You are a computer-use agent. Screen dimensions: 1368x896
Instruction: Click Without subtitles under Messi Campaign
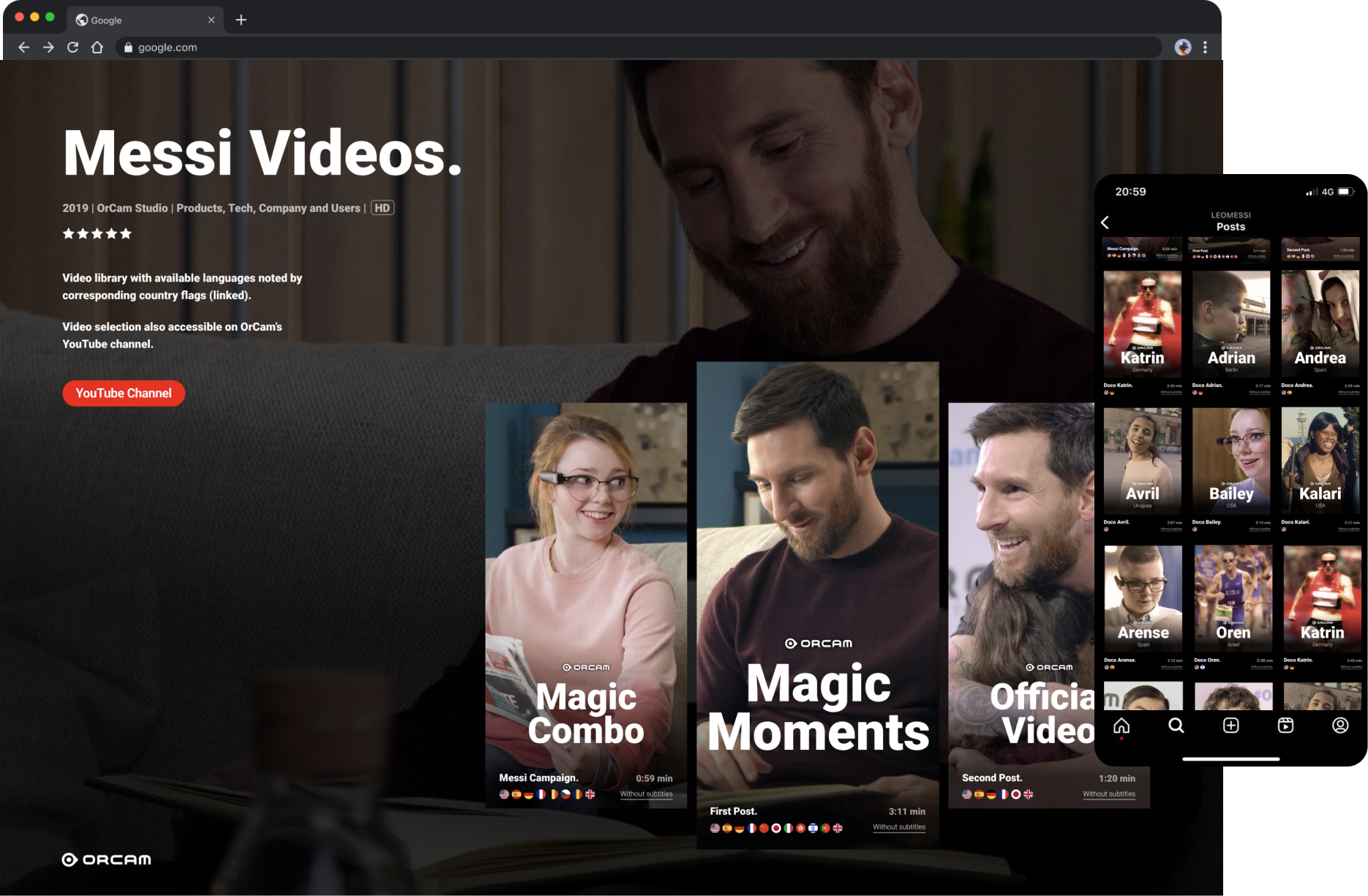click(x=646, y=794)
